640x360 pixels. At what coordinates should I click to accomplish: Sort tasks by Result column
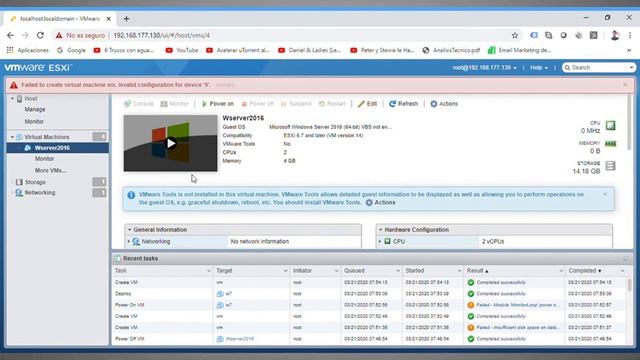click(475, 271)
